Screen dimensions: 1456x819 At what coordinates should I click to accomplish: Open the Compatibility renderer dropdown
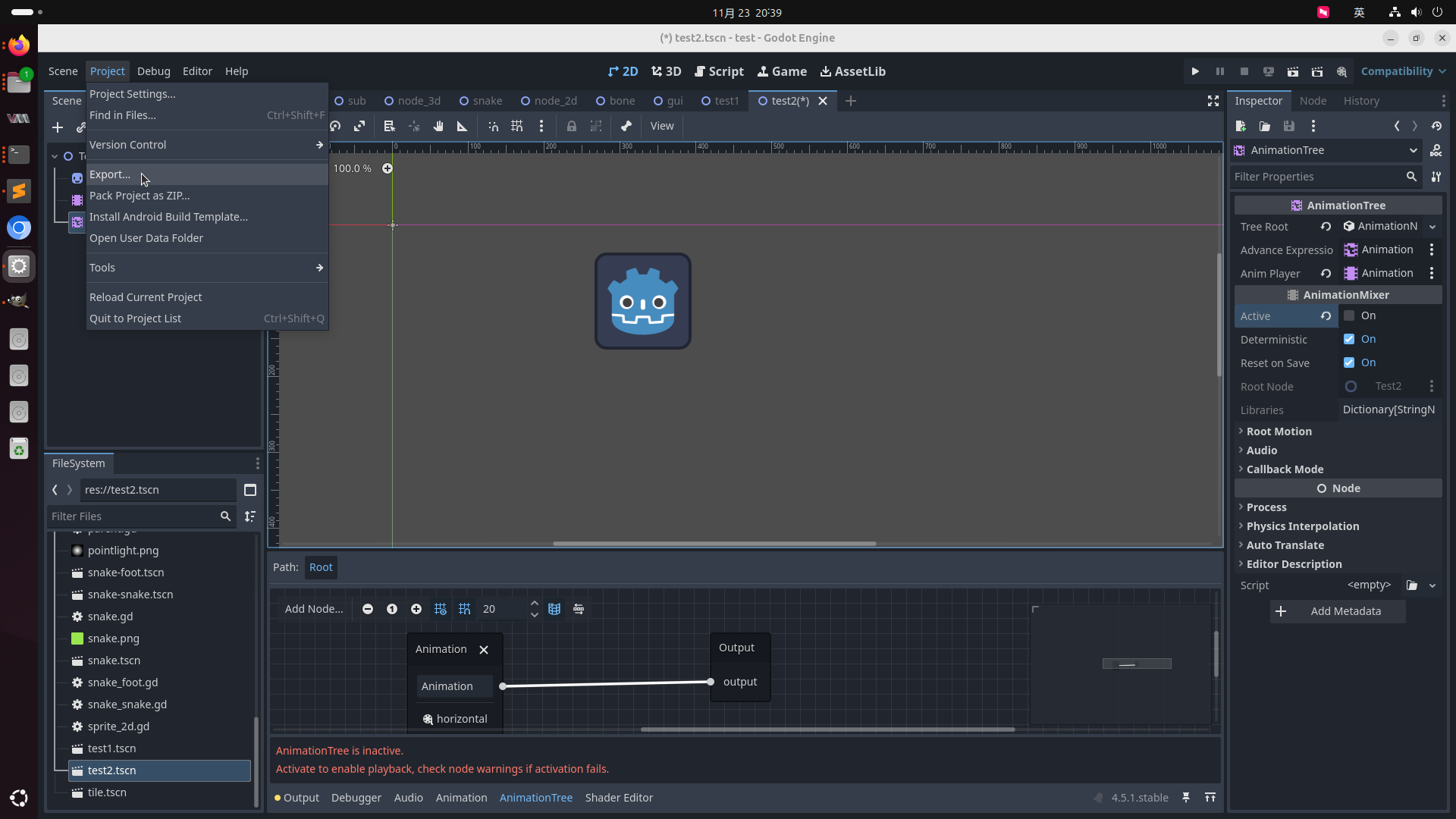click(x=1403, y=71)
